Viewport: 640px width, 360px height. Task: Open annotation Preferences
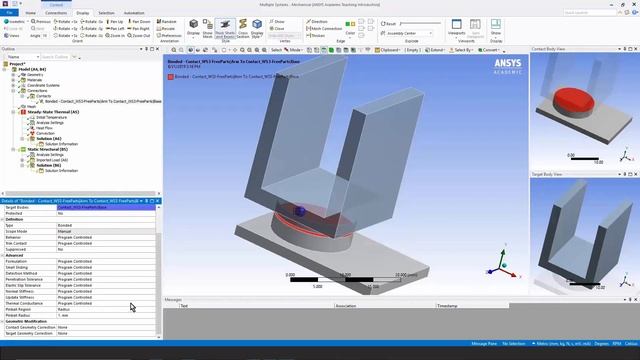click(x=169, y=36)
